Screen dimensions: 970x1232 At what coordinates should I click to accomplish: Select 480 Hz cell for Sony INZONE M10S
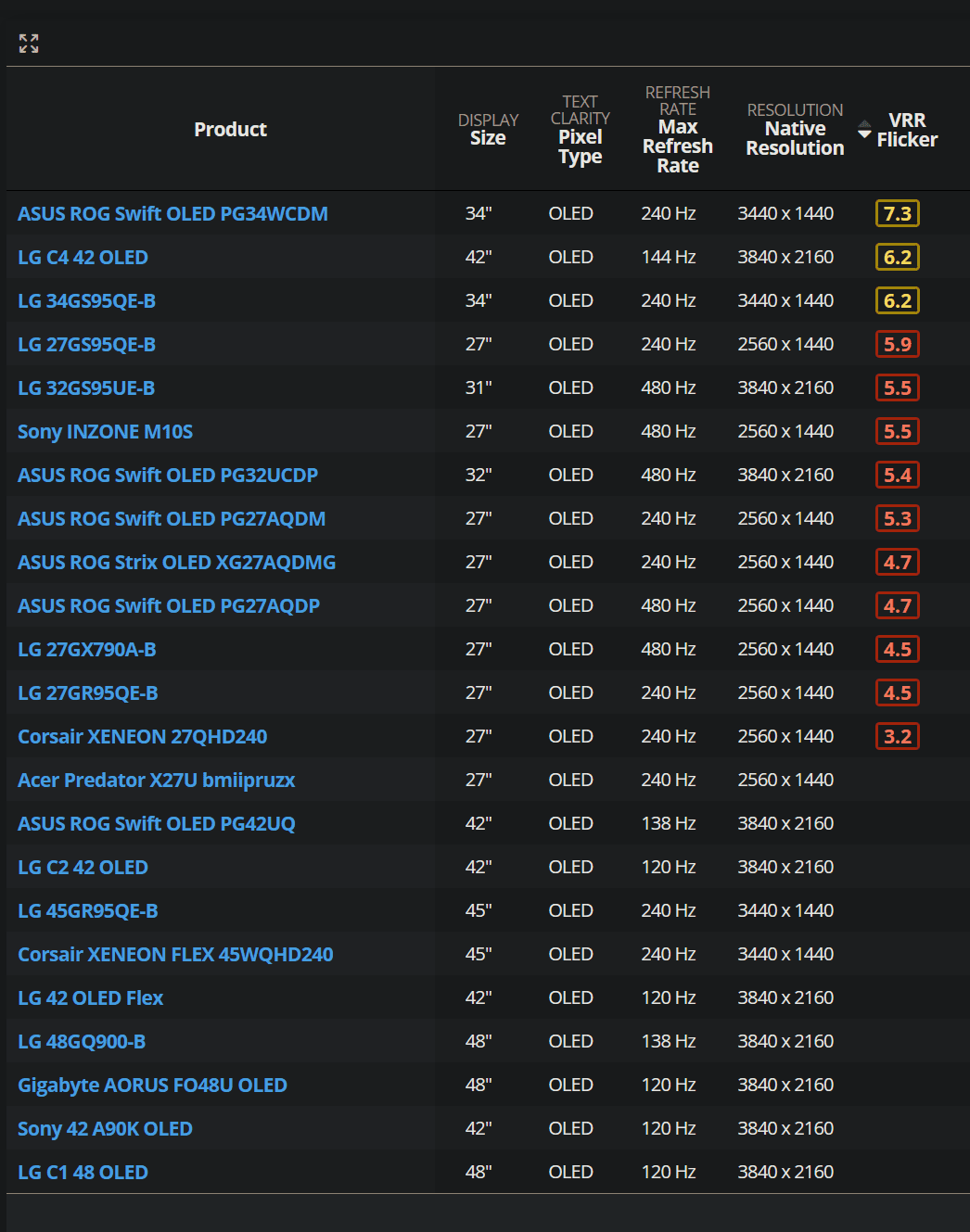tap(669, 432)
